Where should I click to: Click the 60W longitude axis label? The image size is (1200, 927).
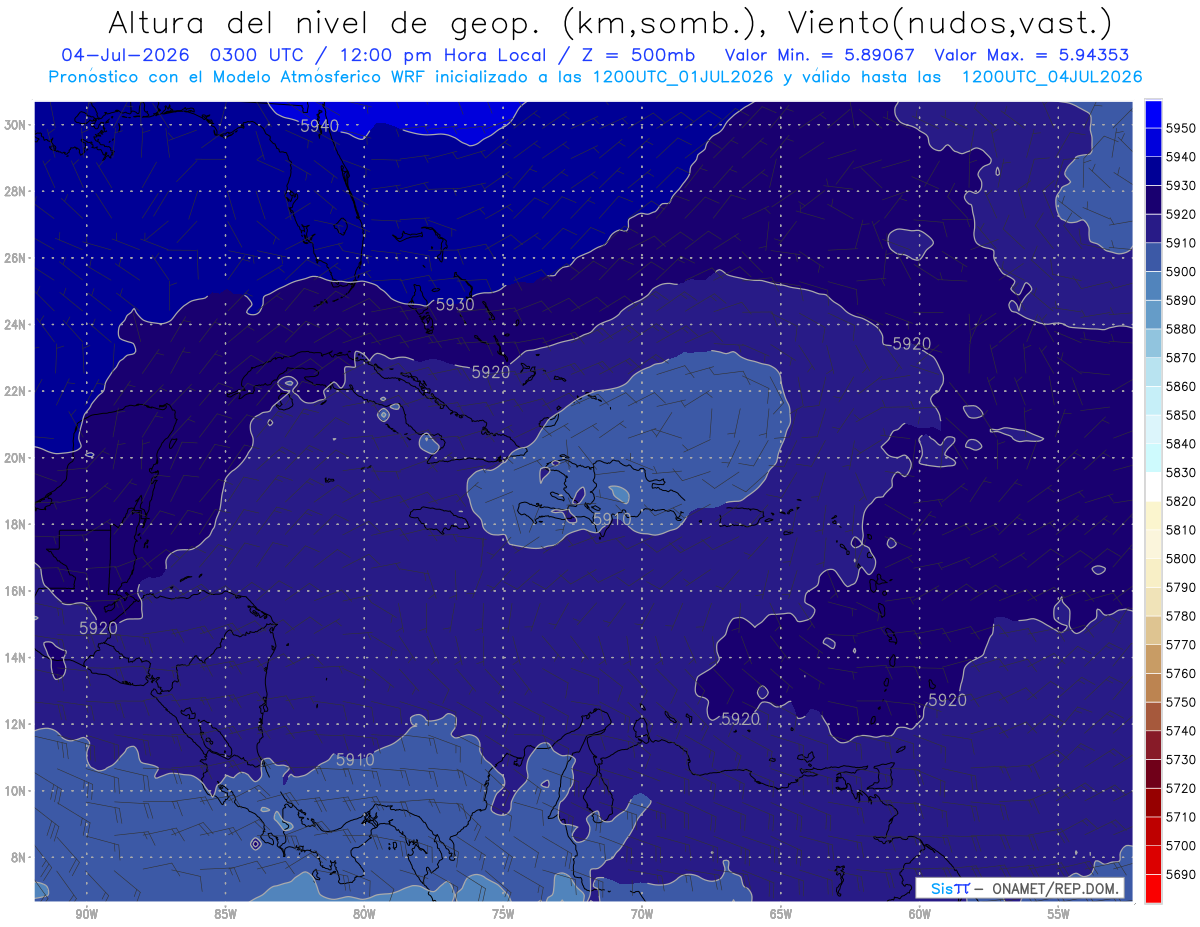[x=920, y=914]
